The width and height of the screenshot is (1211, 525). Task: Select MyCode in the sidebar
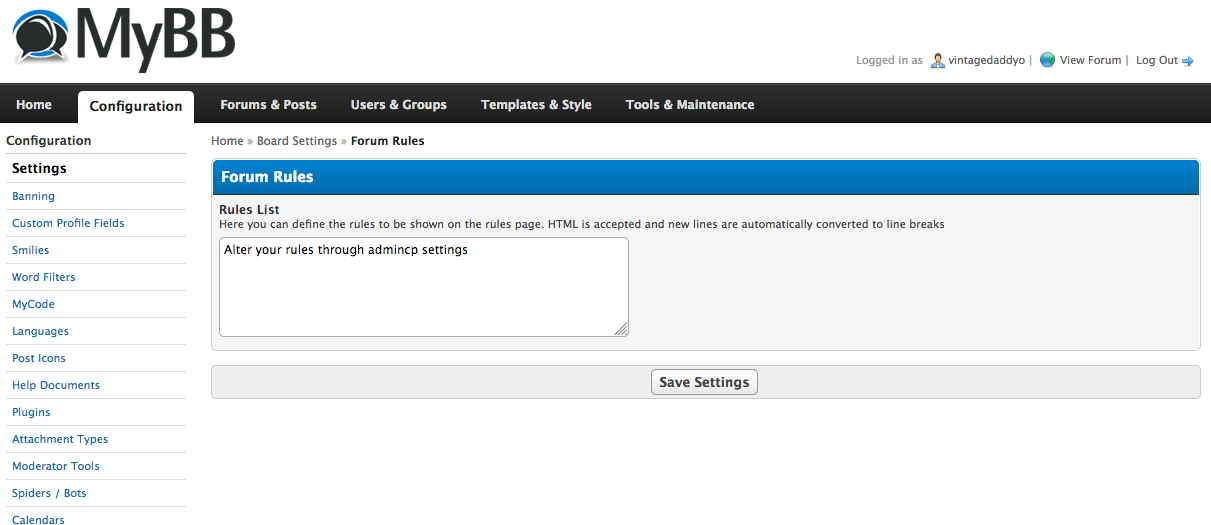33,304
